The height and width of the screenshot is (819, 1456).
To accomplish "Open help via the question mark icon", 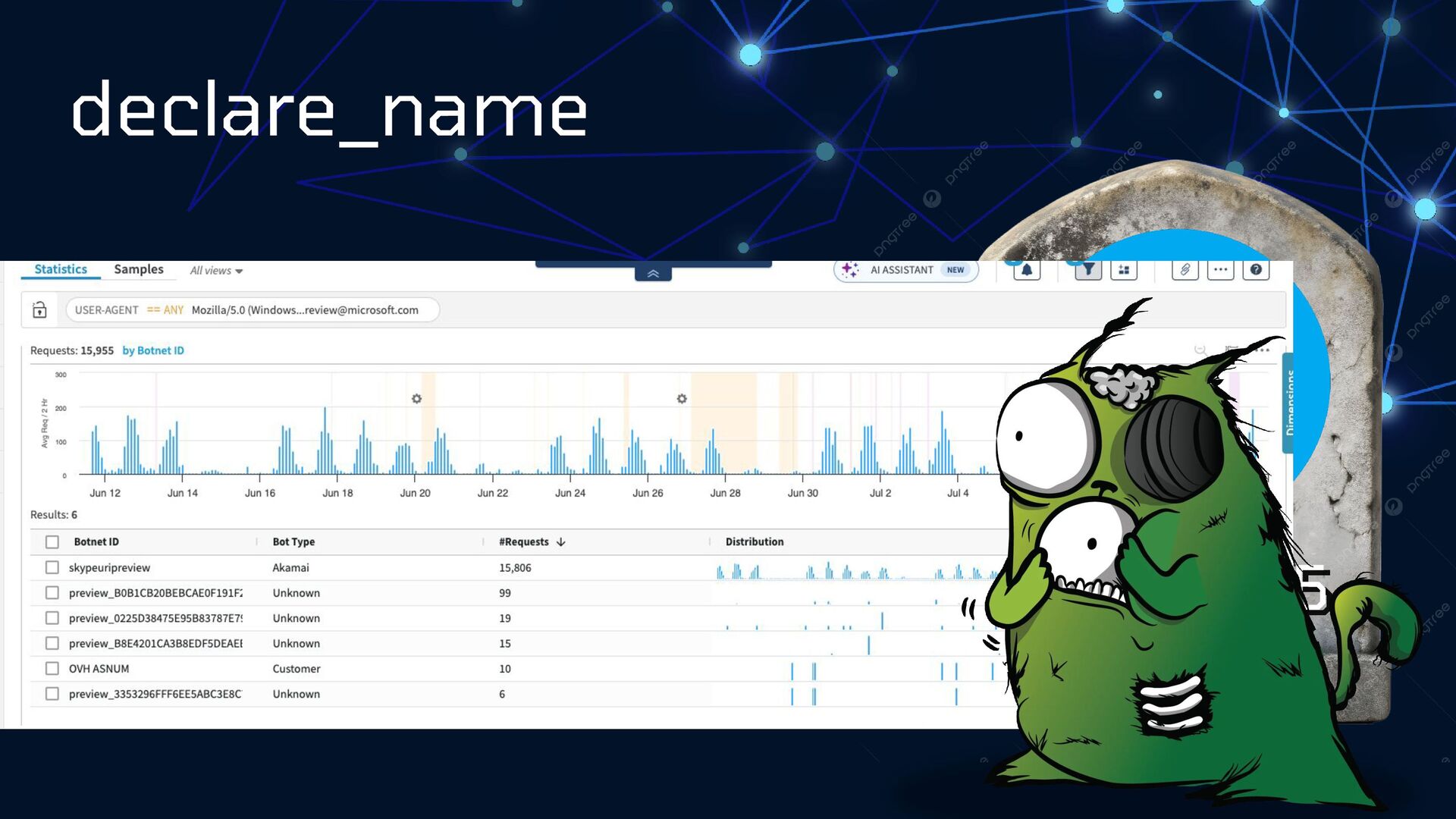I will 1256,270.
